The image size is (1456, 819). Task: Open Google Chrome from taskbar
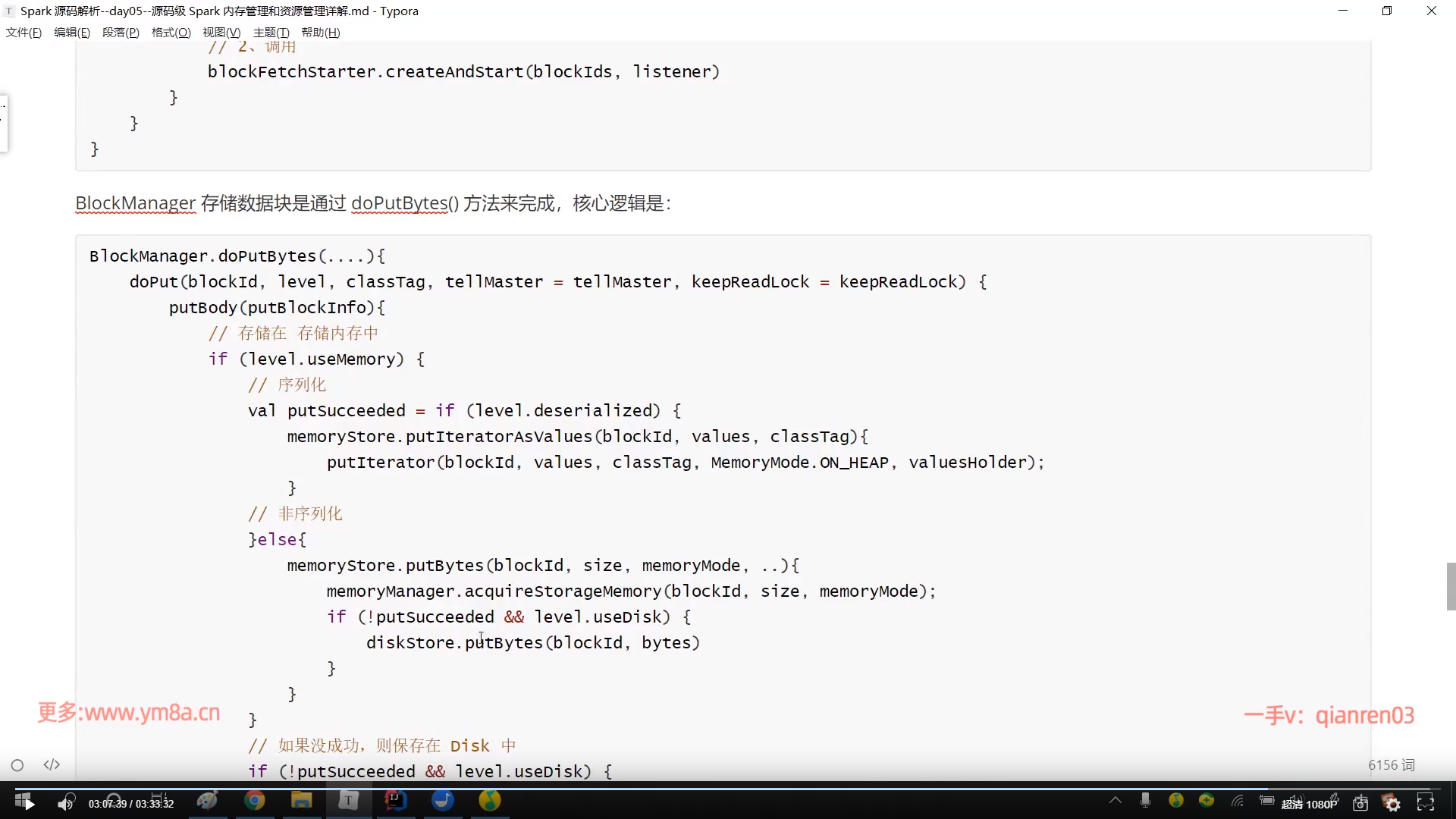pyautogui.click(x=255, y=801)
